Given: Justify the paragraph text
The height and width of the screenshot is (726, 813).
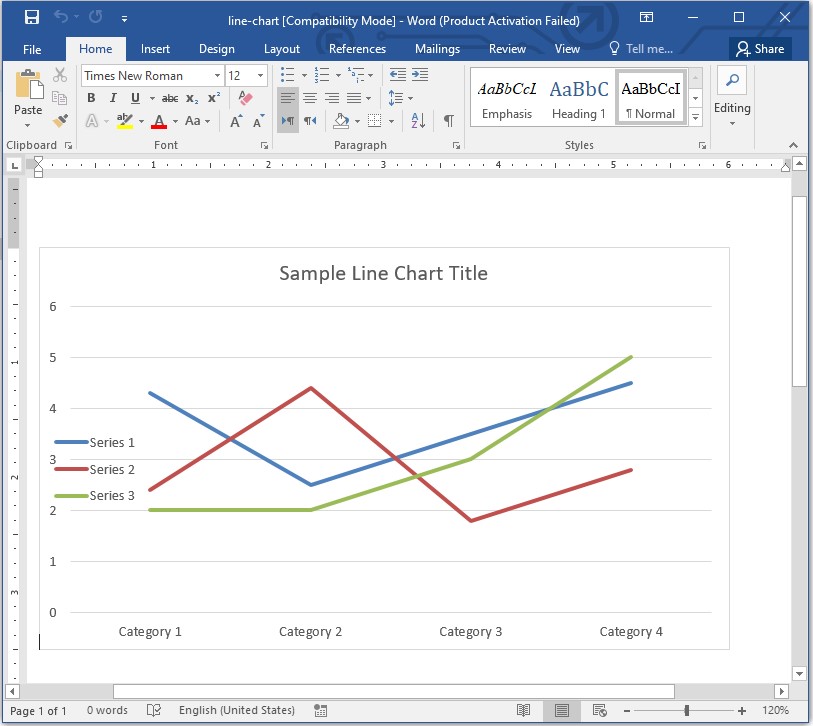Looking at the screenshot, I should [x=356, y=98].
